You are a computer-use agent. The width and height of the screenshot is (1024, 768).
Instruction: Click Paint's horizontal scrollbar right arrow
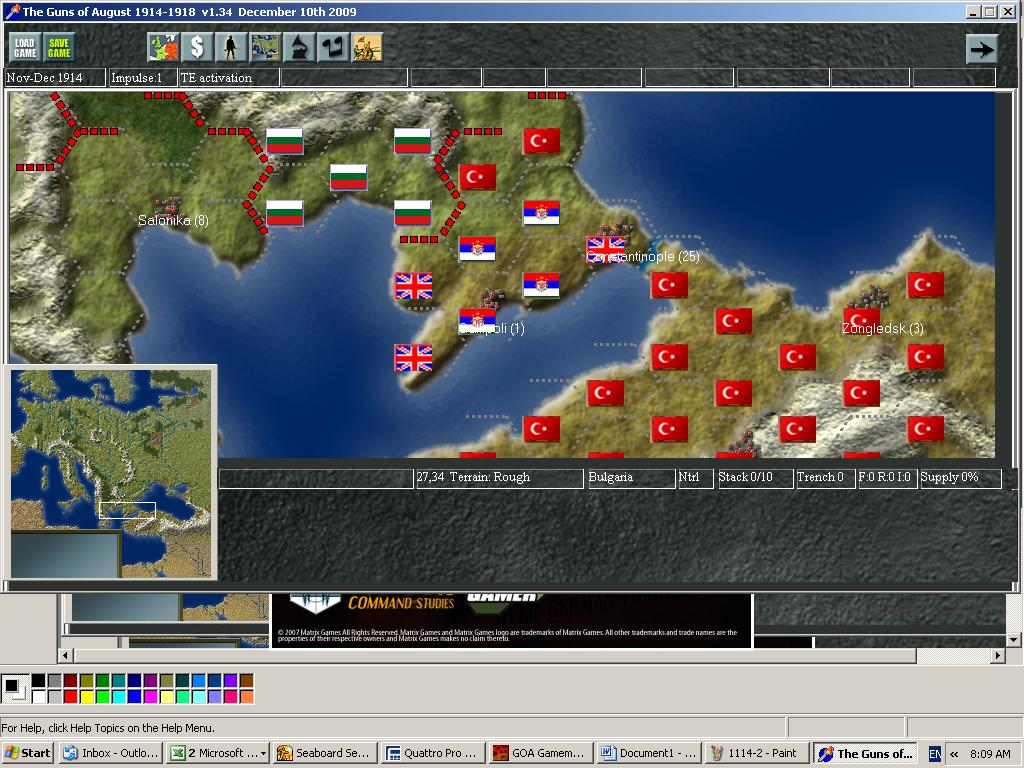click(x=997, y=655)
